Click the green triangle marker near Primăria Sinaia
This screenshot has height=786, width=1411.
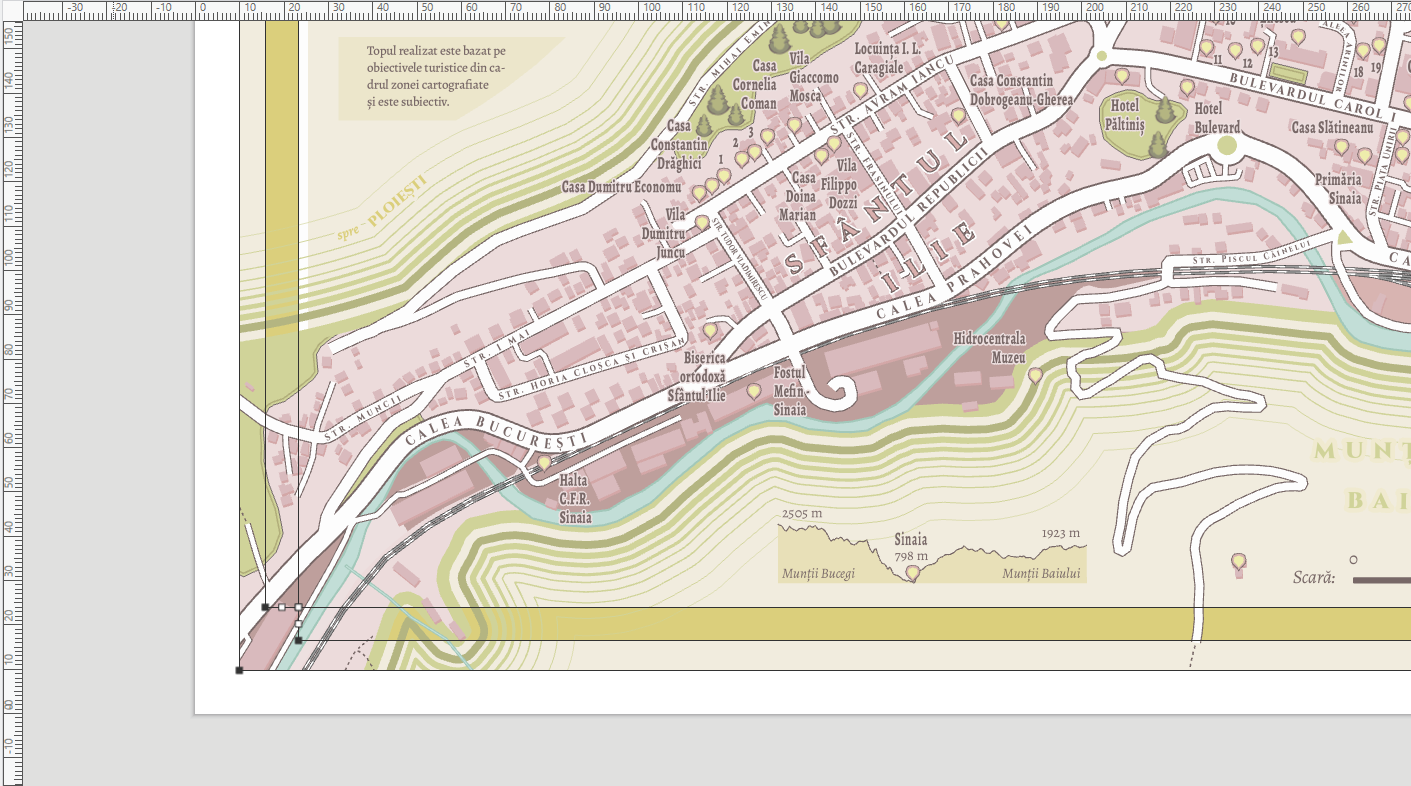[1344, 237]
